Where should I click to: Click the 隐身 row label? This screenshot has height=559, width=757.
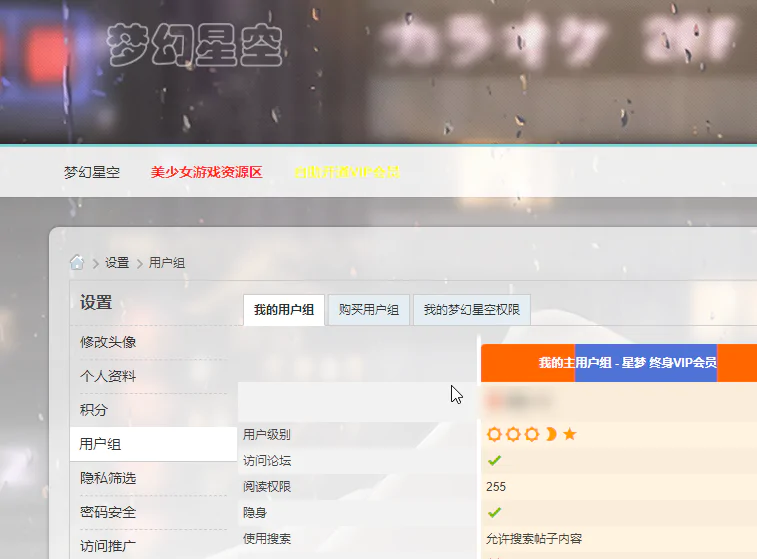click(254, 512)
